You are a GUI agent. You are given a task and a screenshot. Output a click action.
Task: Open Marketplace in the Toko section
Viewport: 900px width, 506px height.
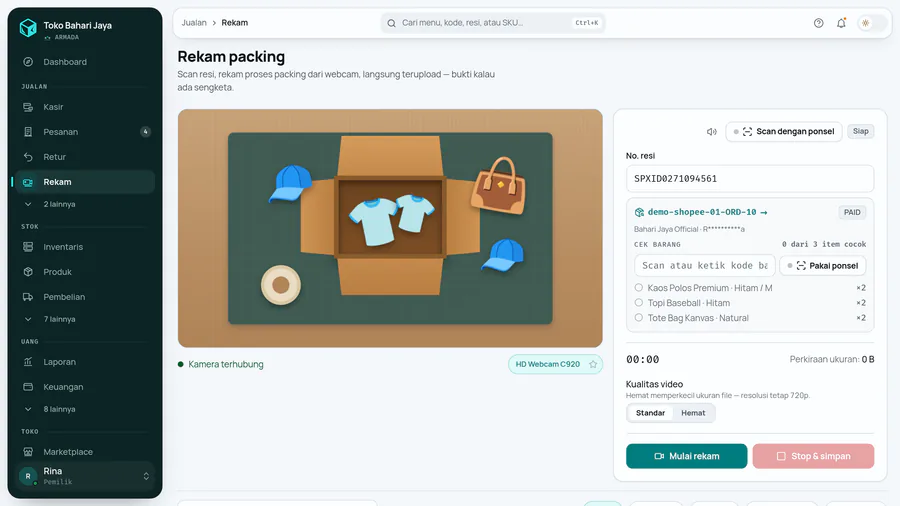[x=84, y=452]
